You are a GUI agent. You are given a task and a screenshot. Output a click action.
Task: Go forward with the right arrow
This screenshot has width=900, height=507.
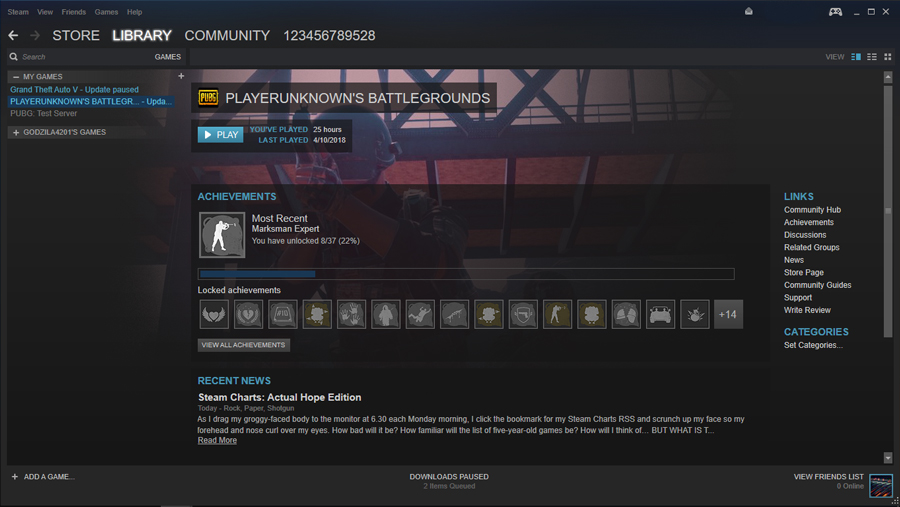[35, 36]
